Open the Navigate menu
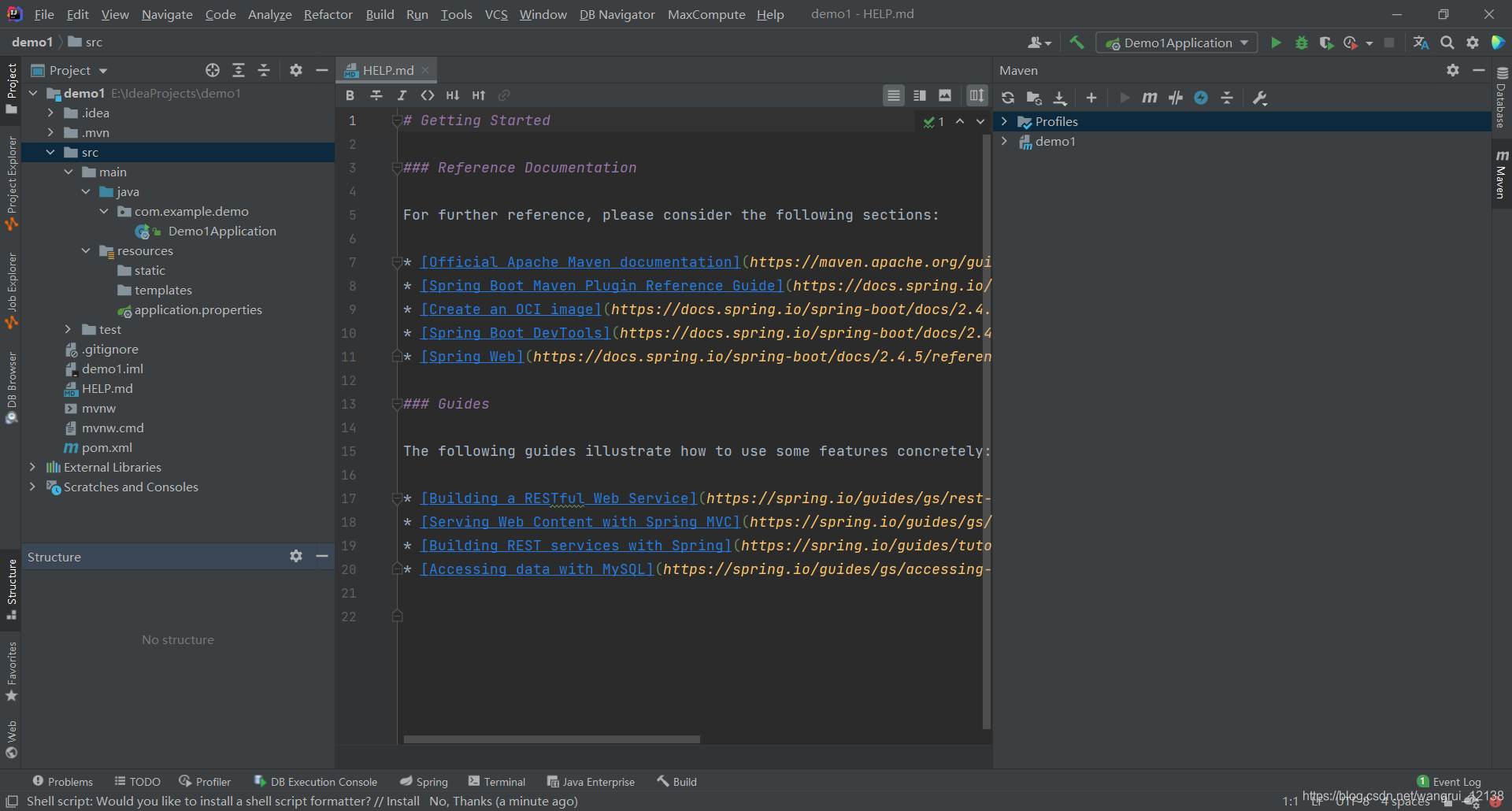Viewport: 1512px width, 811px height. 167,14
